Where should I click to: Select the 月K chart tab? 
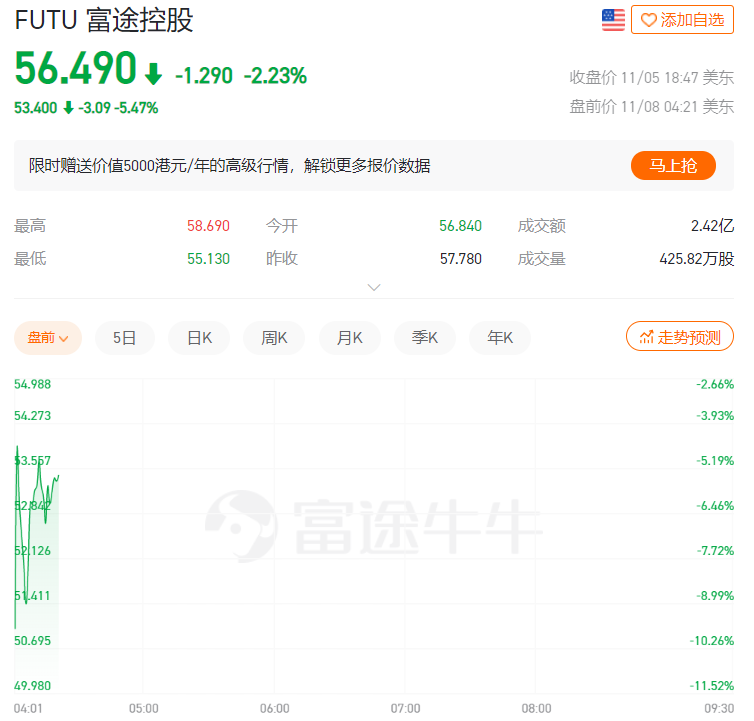(350, 338)
